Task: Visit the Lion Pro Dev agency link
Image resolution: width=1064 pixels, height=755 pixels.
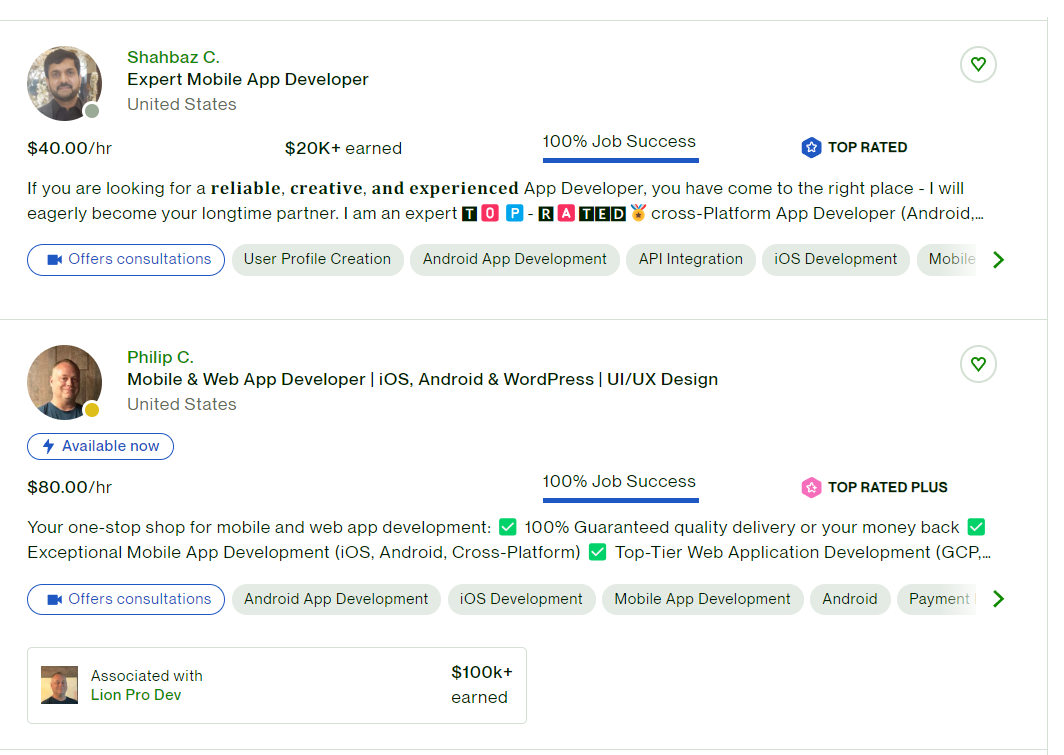Action: (136, 695)
